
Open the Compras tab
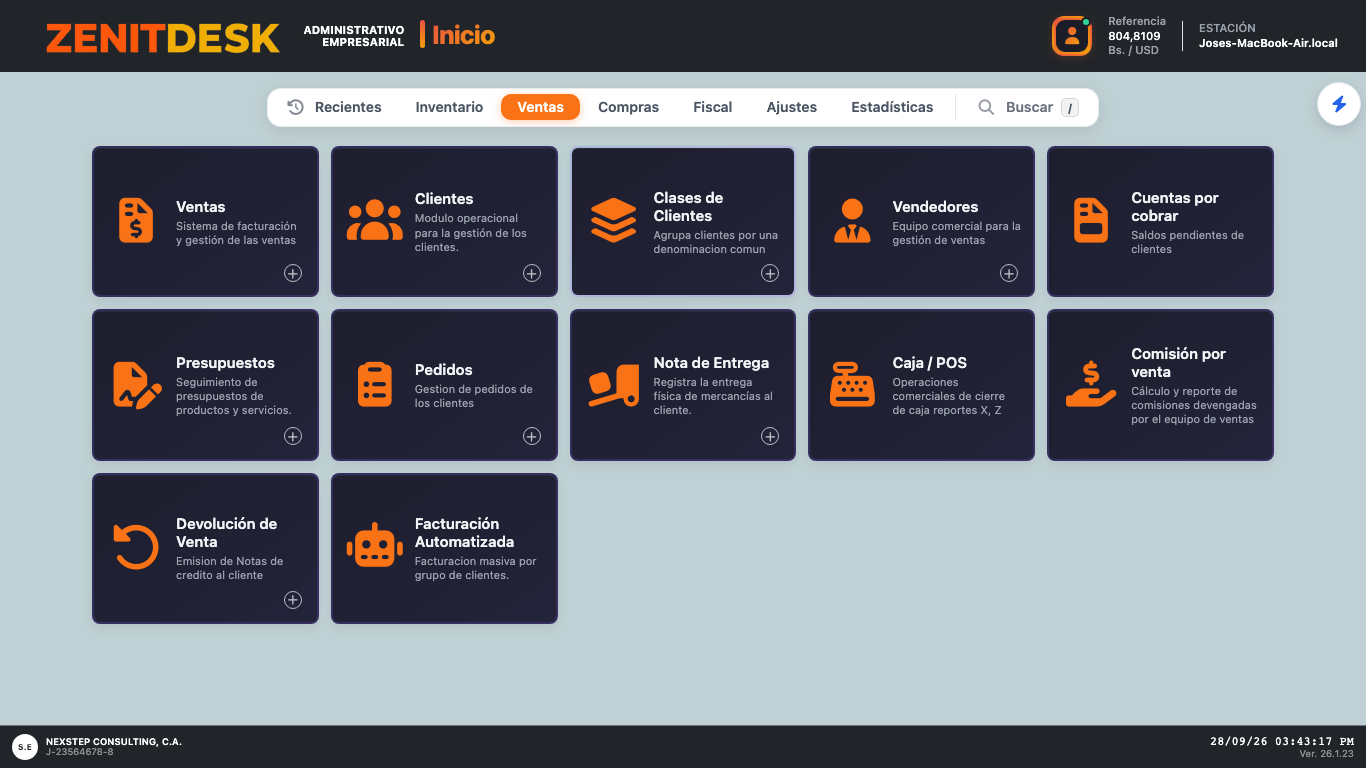coord(628,107)
